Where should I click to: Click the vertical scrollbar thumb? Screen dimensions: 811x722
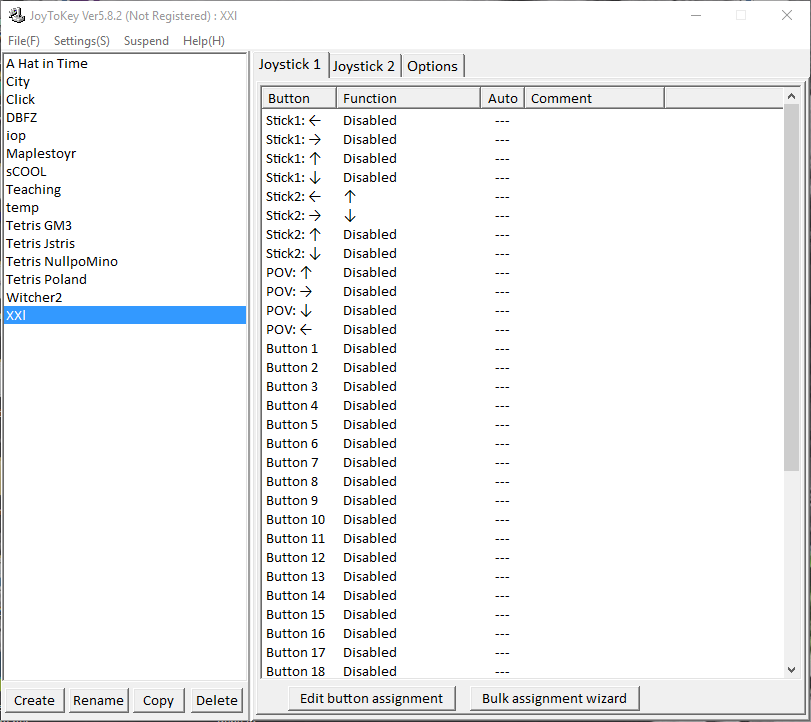[791, 288]
